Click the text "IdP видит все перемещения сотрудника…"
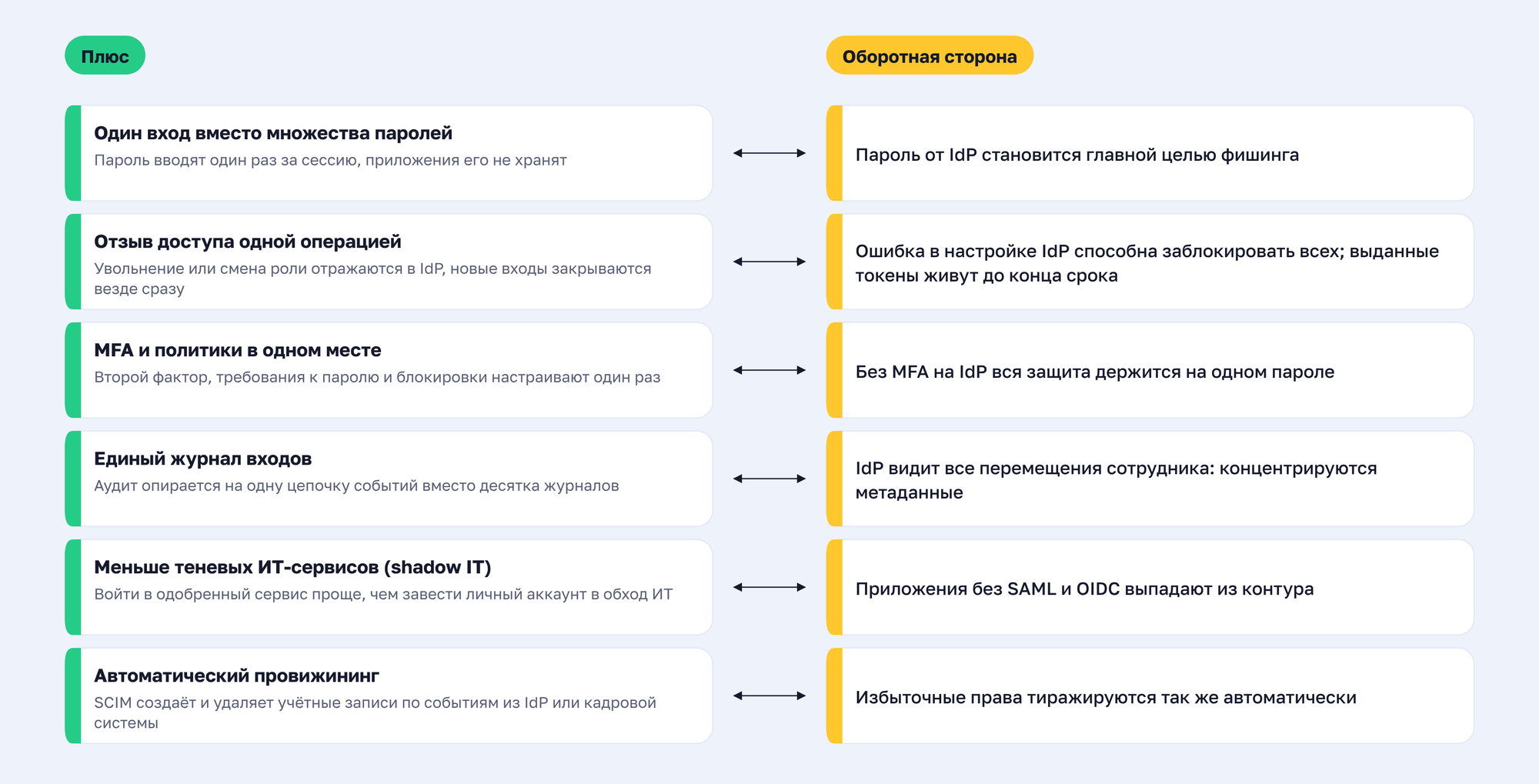This screenshot has height=784, width=1539. [x=1117, y=480]
